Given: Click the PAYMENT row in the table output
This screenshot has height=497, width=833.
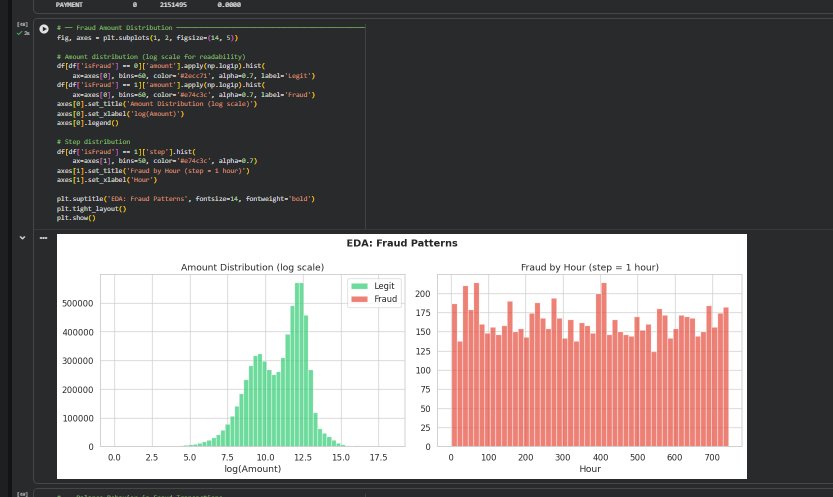Looking at the screenshot, I should tap(149, 5).
